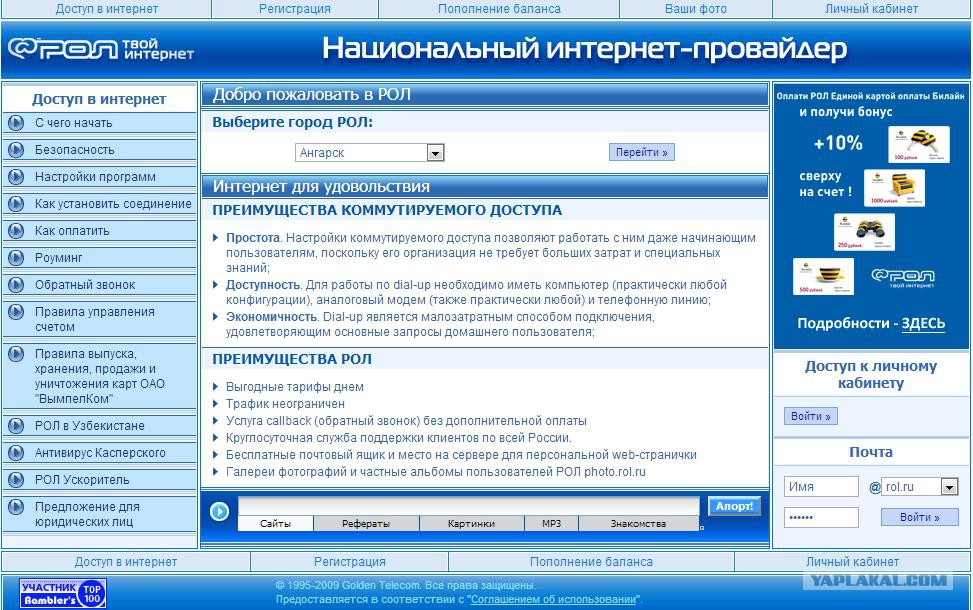The width and height of the screenshot is (973, 610).
Task: Click the arrow icon beside 'РОЛ Ускоритель'
Action: [x=16, y=480]
